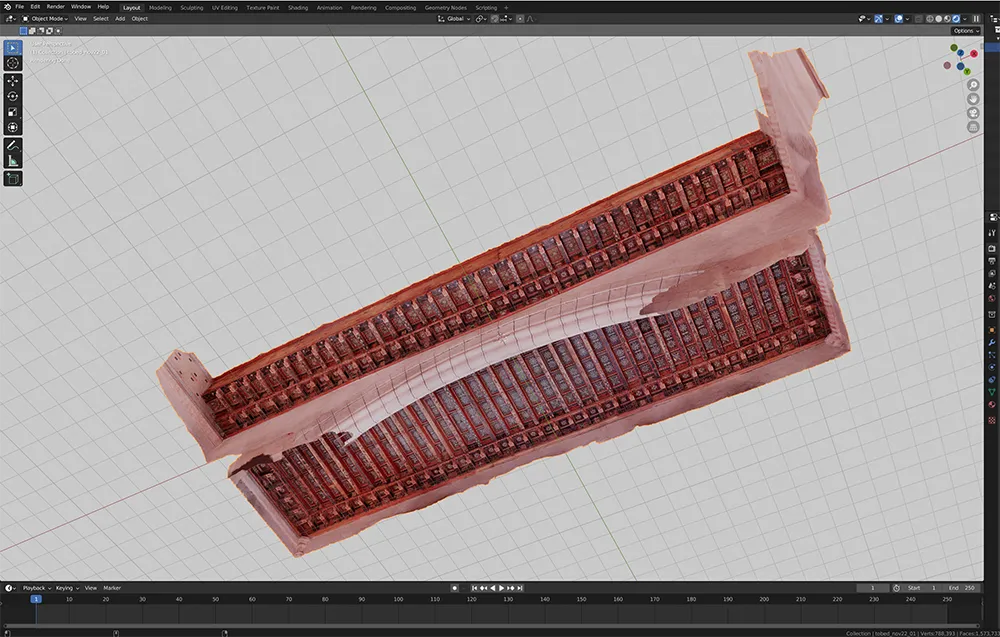Select the Cursor tool in the toolbar
The height and width of the screenshot is (637, 1000).
pos(13,63)
